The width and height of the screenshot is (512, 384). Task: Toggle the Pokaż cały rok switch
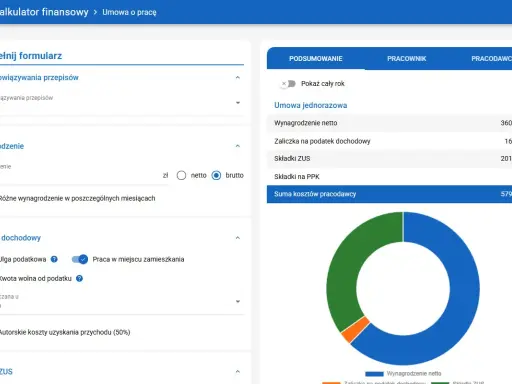288,83
